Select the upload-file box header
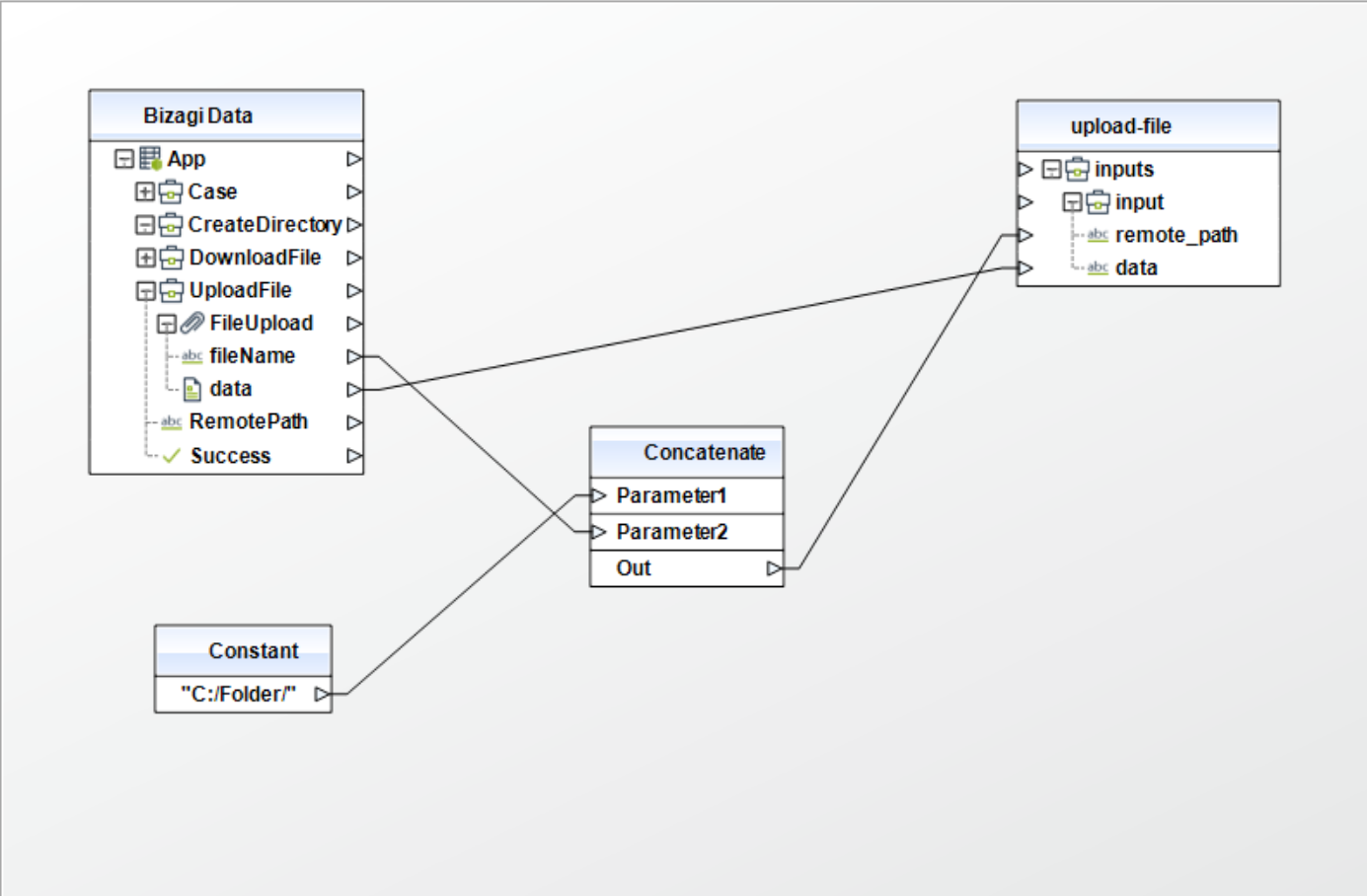 pyautogui.click(x=1148, y=125)
